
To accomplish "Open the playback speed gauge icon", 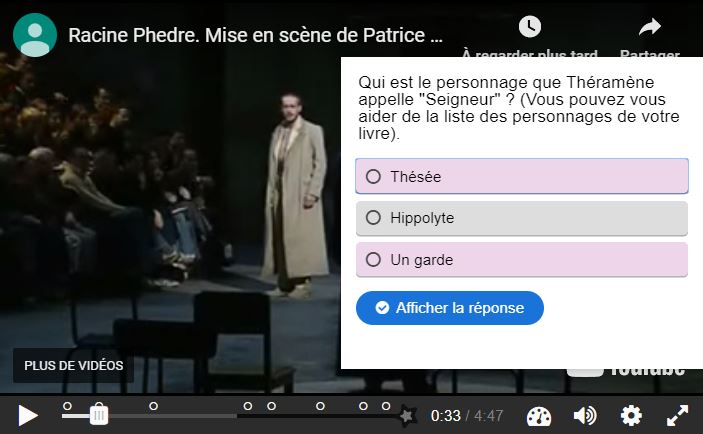I will [538, 416].
